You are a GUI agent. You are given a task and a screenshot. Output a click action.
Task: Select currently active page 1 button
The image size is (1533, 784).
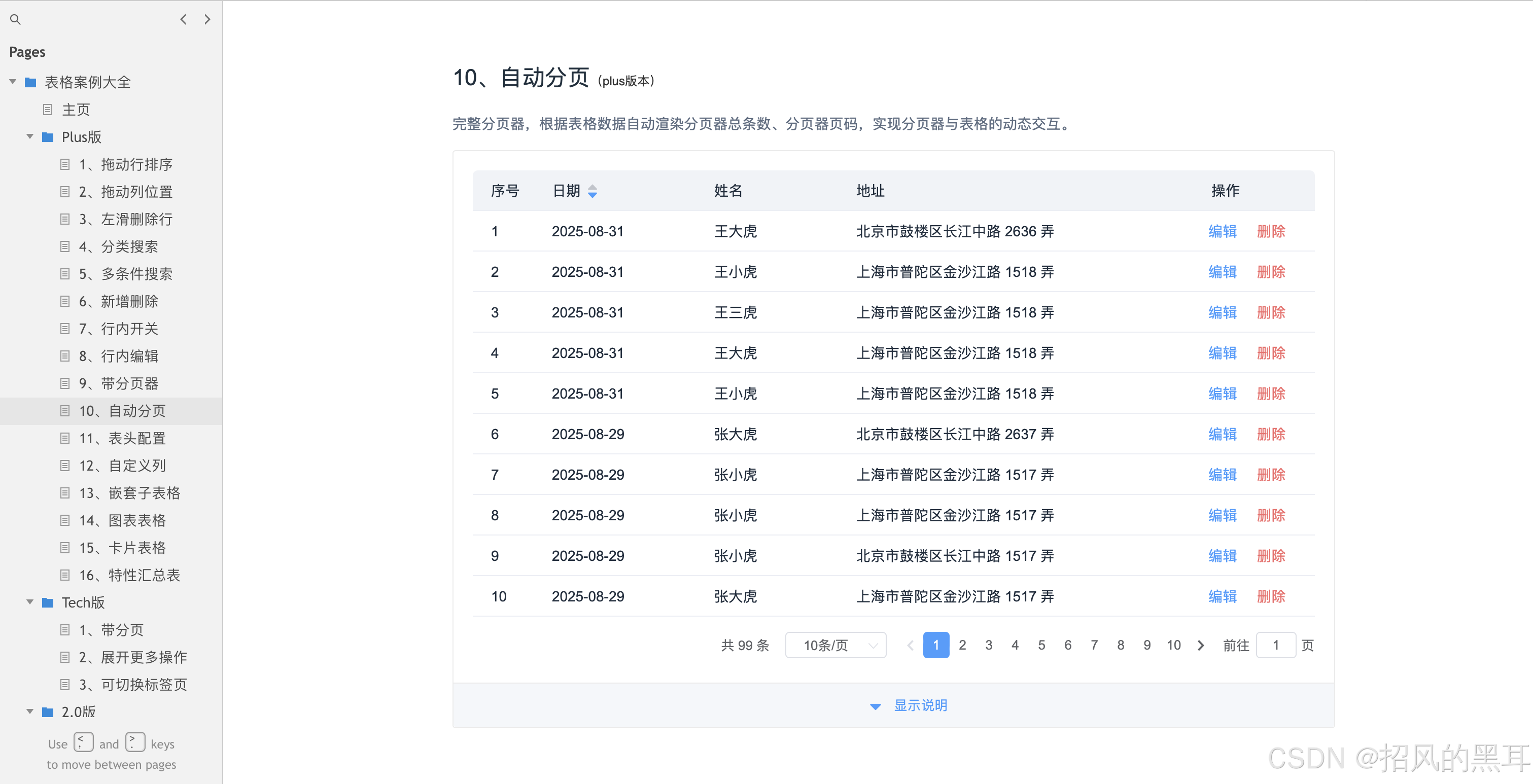coord(936,646)
